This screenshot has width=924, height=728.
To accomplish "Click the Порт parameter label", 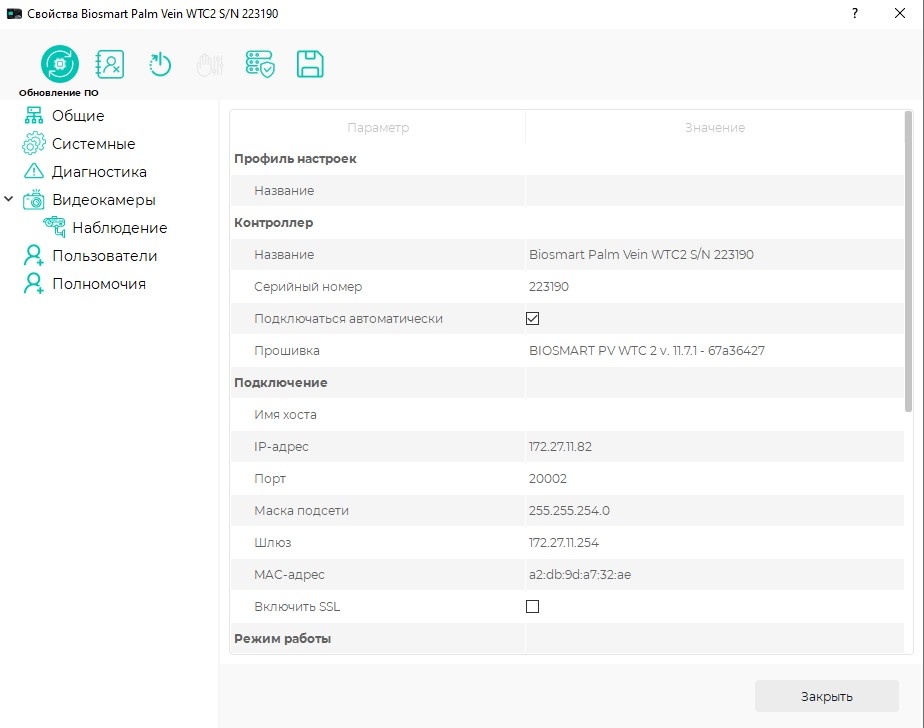I will tap(270, 479).
